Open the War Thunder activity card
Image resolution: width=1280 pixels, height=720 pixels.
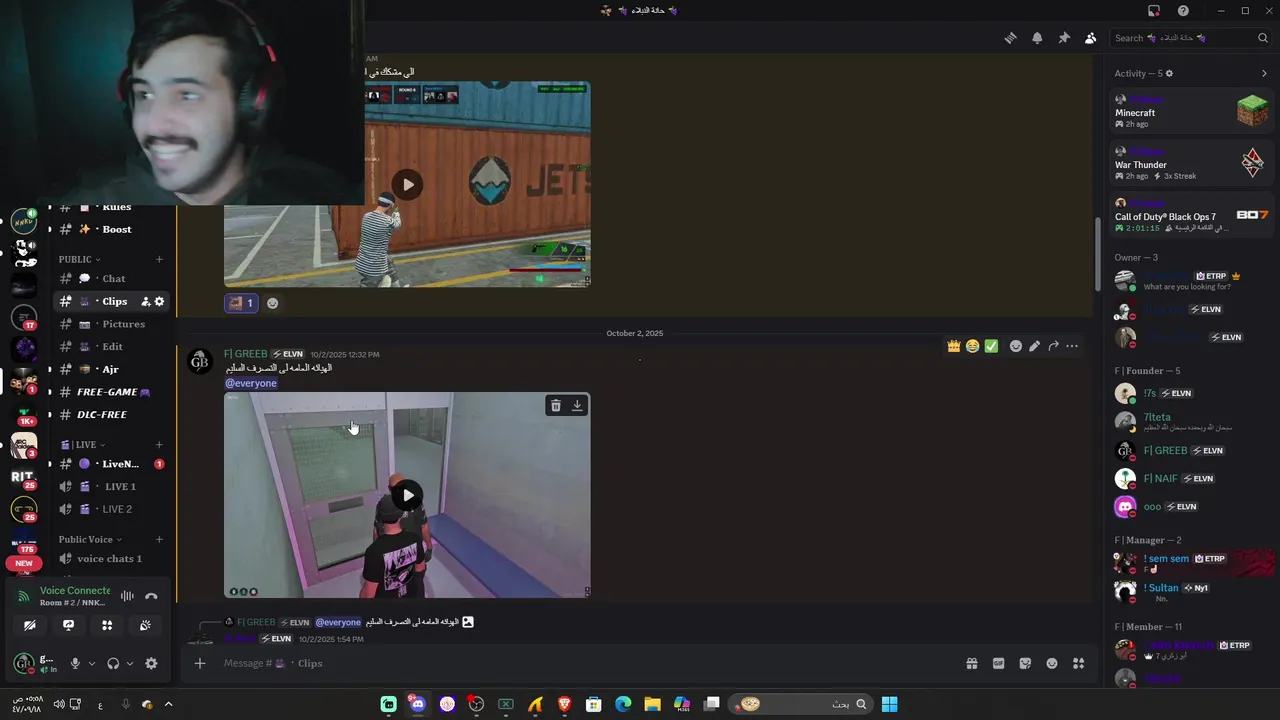click(x=1191, y=162)
